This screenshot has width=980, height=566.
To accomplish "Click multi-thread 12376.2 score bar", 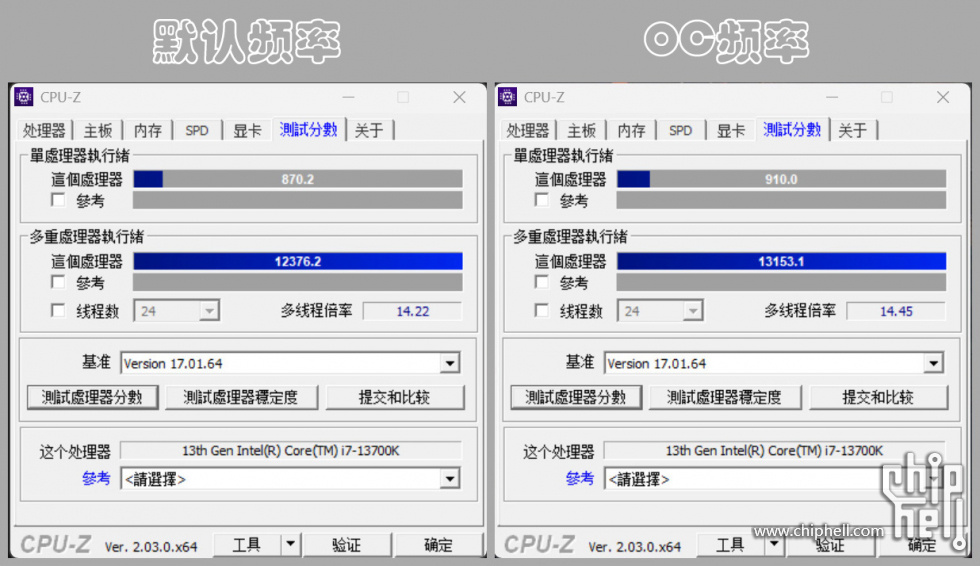I will click(x=298, y=261).
